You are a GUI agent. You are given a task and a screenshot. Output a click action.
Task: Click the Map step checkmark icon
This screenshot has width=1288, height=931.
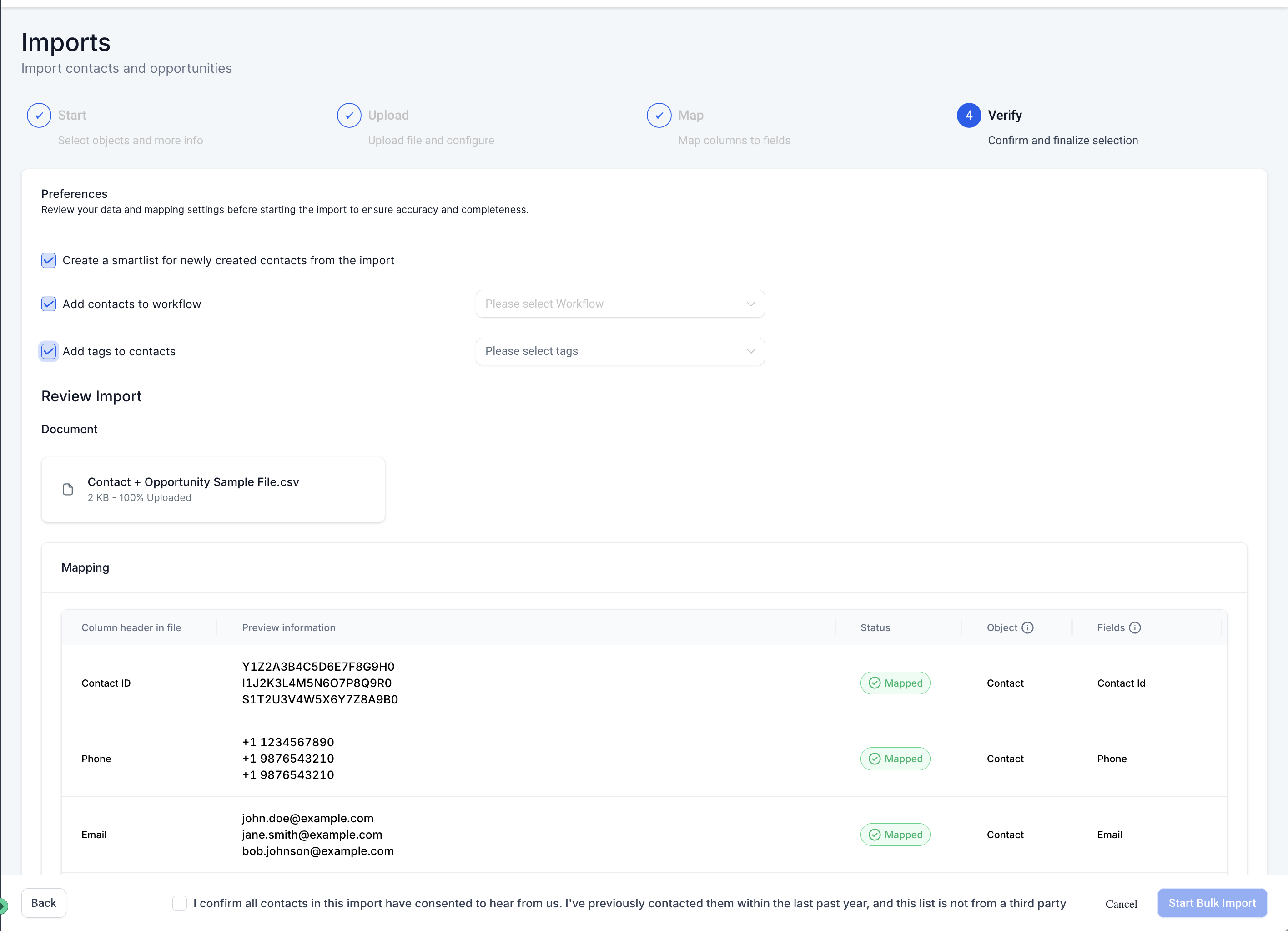point(659,115)
